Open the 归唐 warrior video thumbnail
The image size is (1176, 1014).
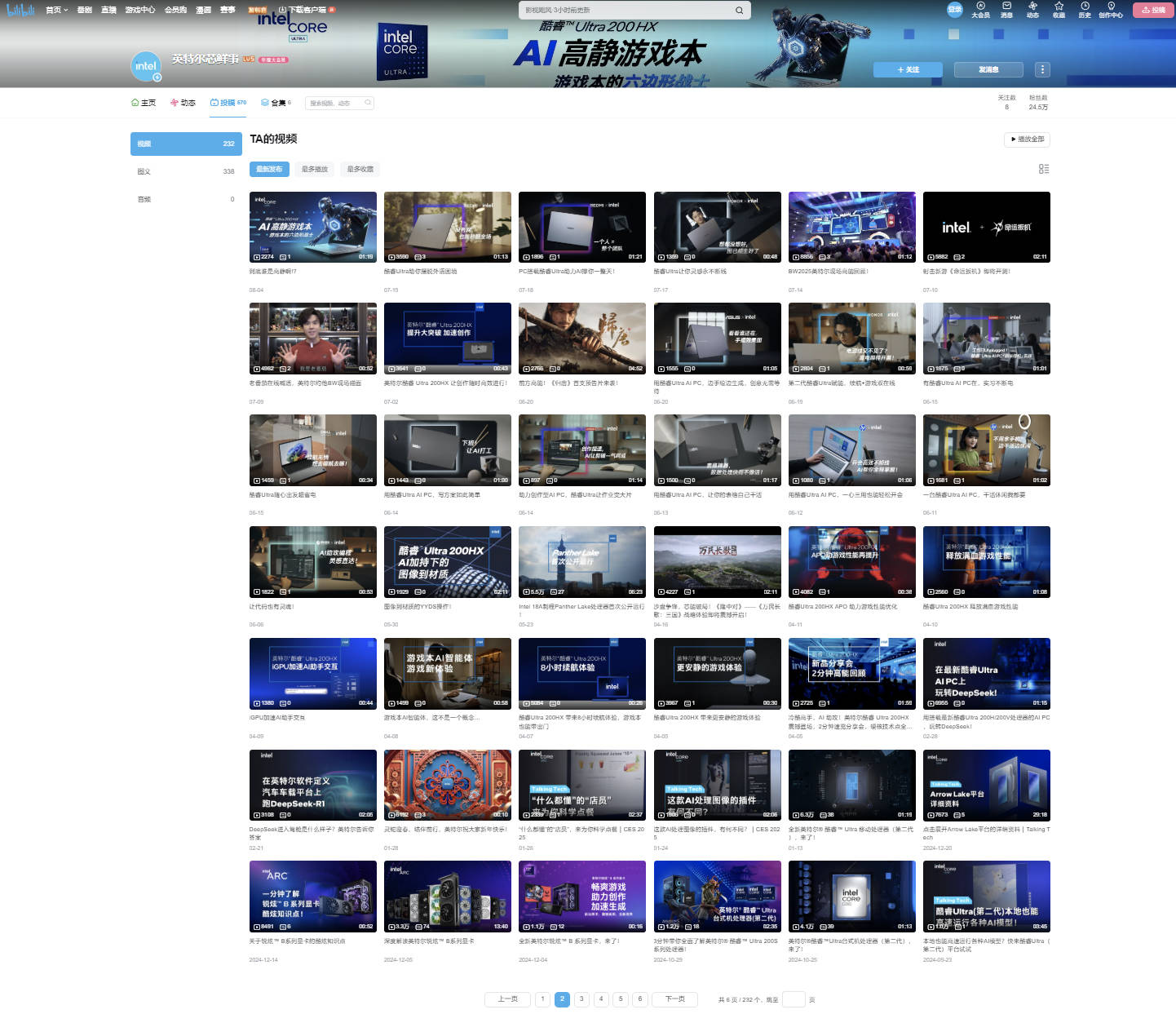(x=581, y=338)
